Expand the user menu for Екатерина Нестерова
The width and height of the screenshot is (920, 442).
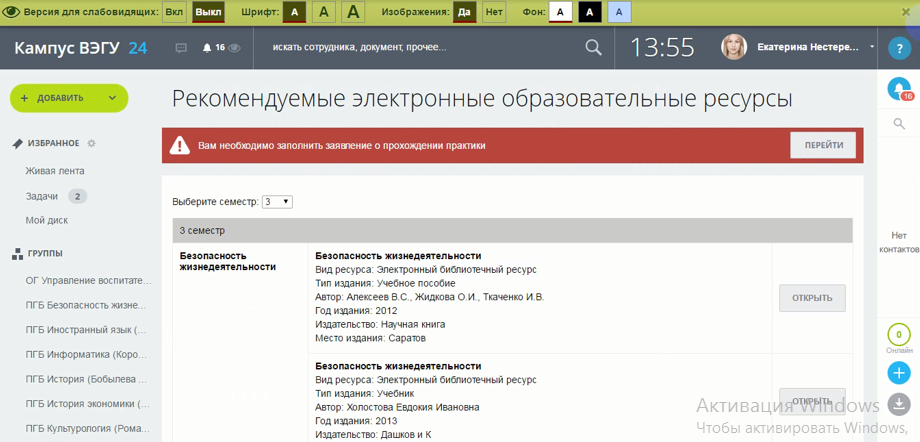[872, 47]
